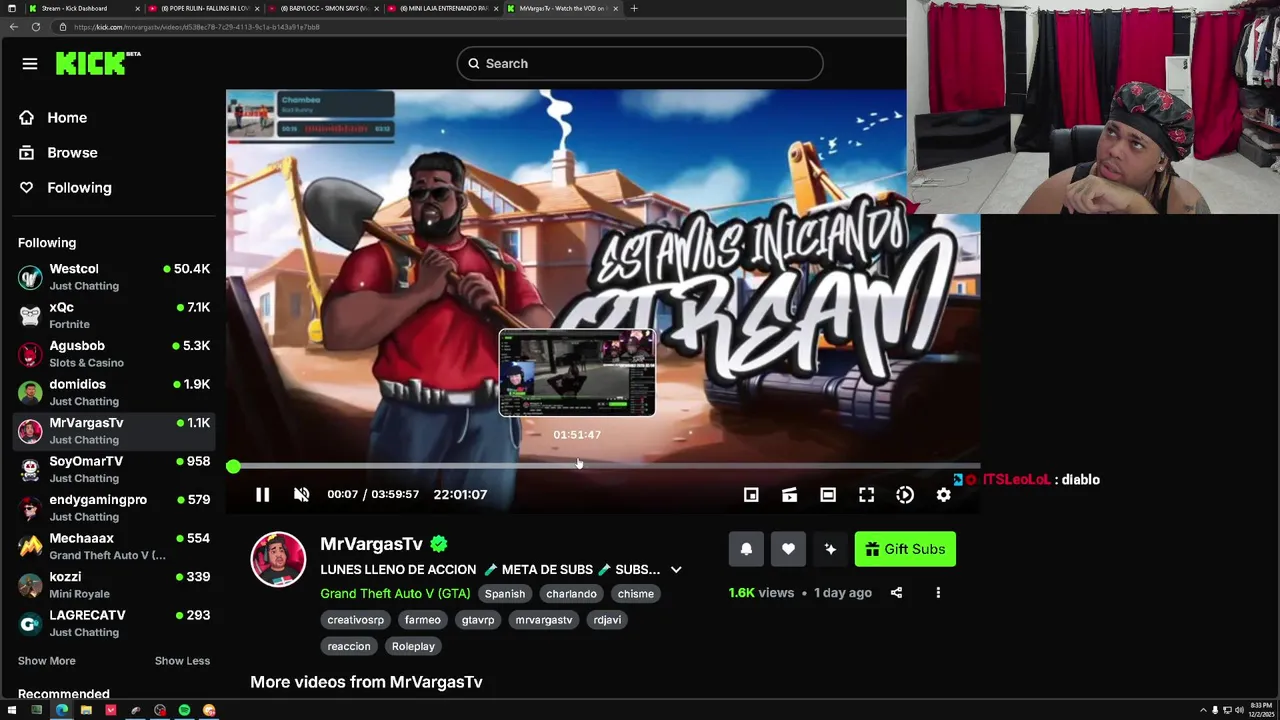Open Grand Theft Auto V (GTA) category
The height and width of the screenshot is (720, 1280).
395,594
